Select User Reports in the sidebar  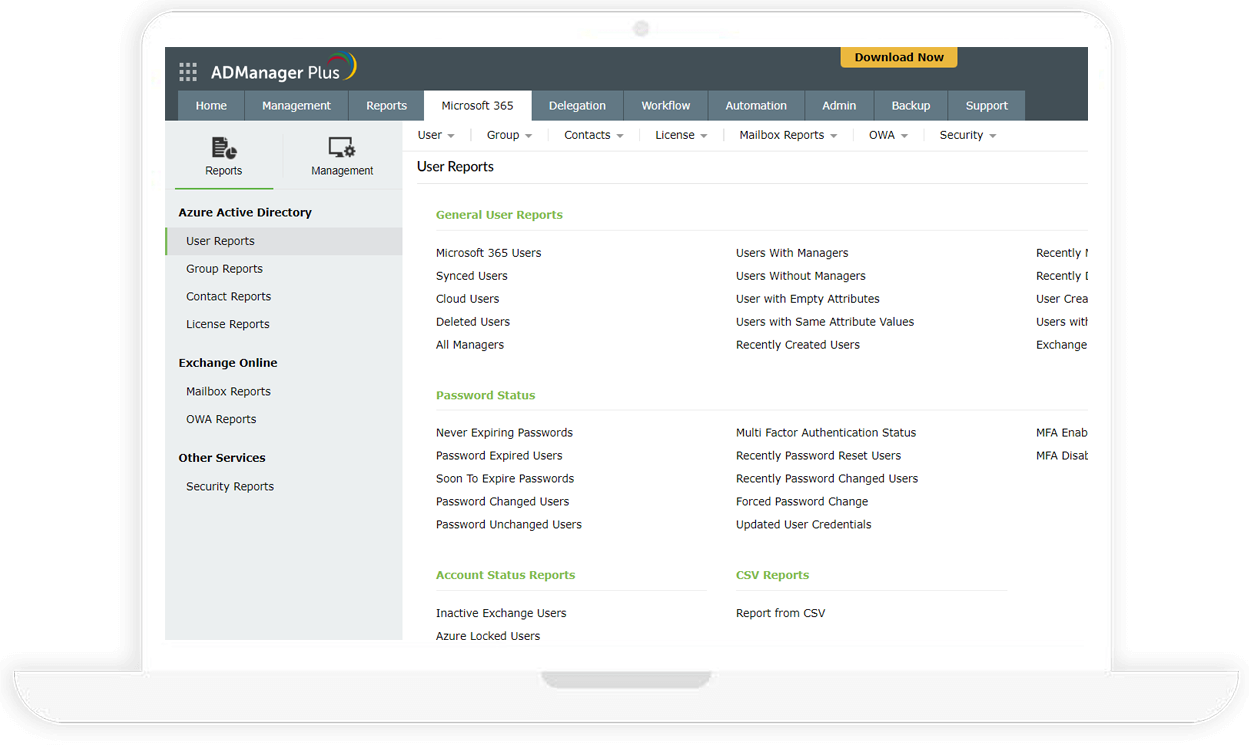coord(284,241)
